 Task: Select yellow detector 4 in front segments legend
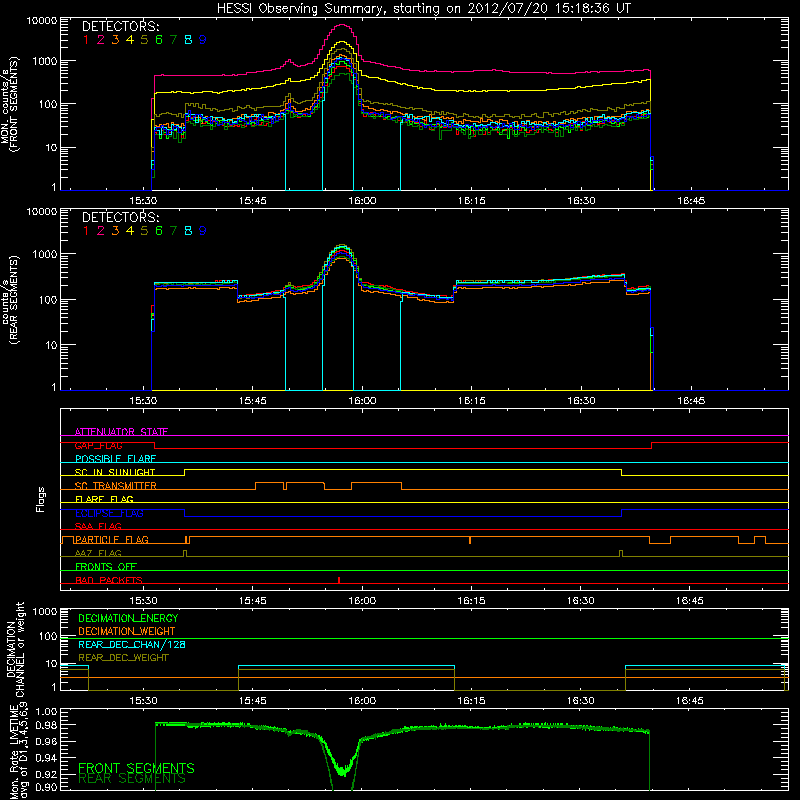point(130,40)
